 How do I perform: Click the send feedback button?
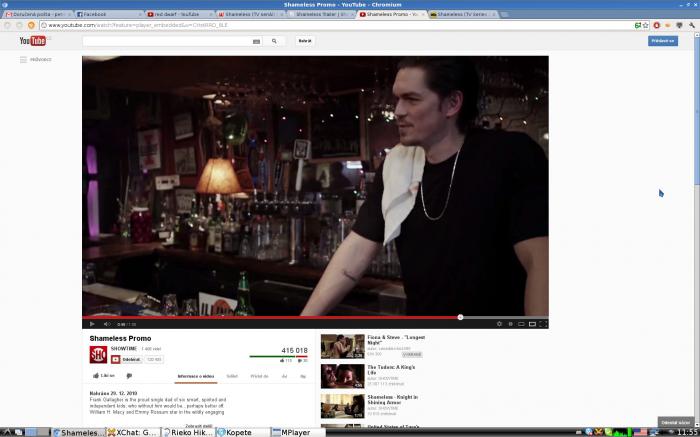click(675, 422)
